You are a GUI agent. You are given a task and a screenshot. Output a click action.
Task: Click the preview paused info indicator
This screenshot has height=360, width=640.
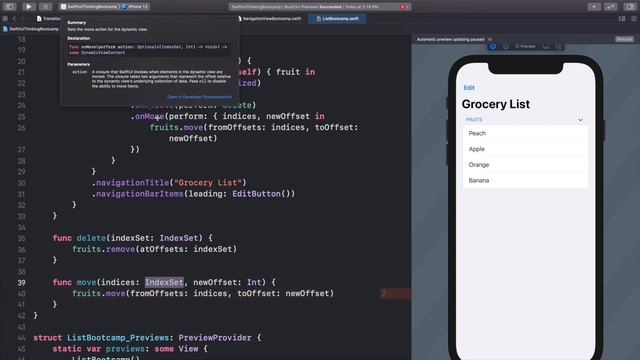(490, 39)
